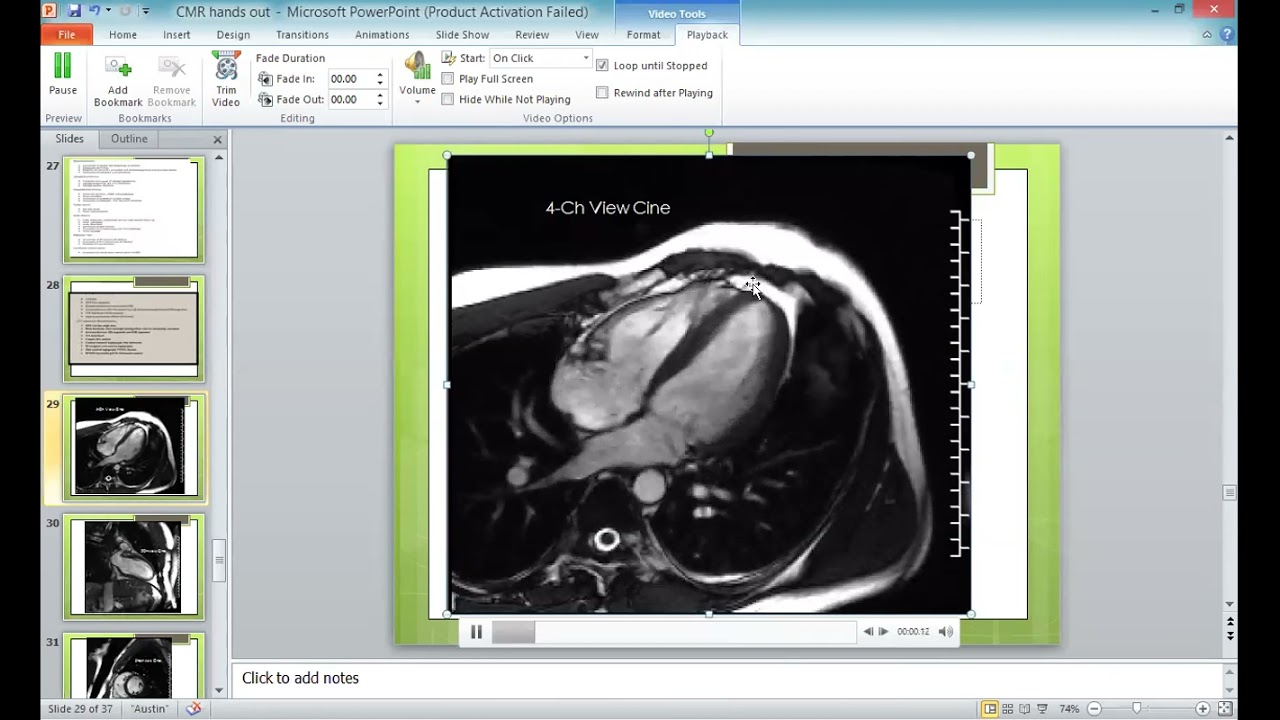Go to previous slide double-arrow button
Image resolution: width=1280 pixels, height=720 pixels.
tap(1230, 622)
